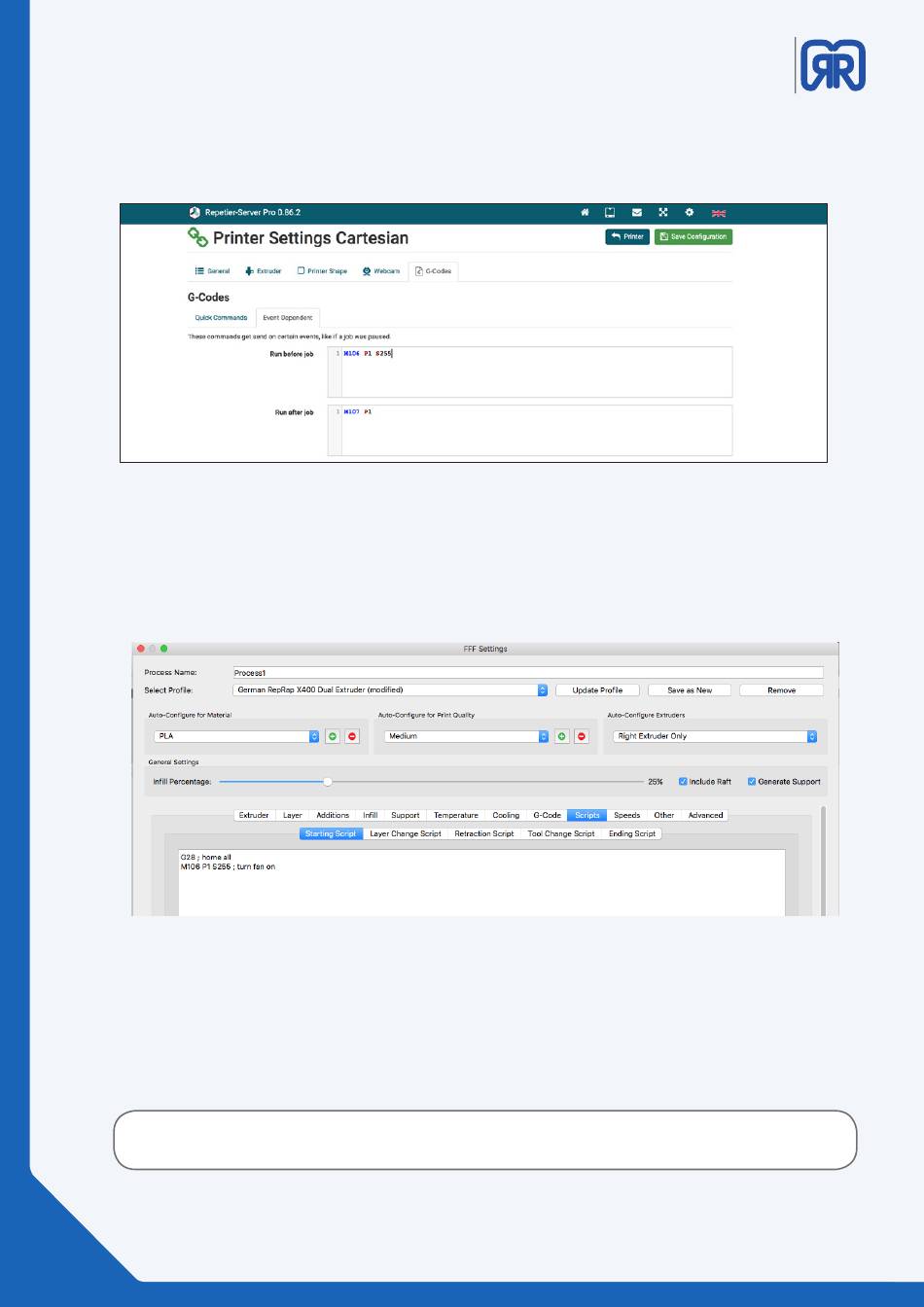Open the Temperature tab in FFF Settings
This screenshot has height=1307, width=924.
(x=456, y=815)
